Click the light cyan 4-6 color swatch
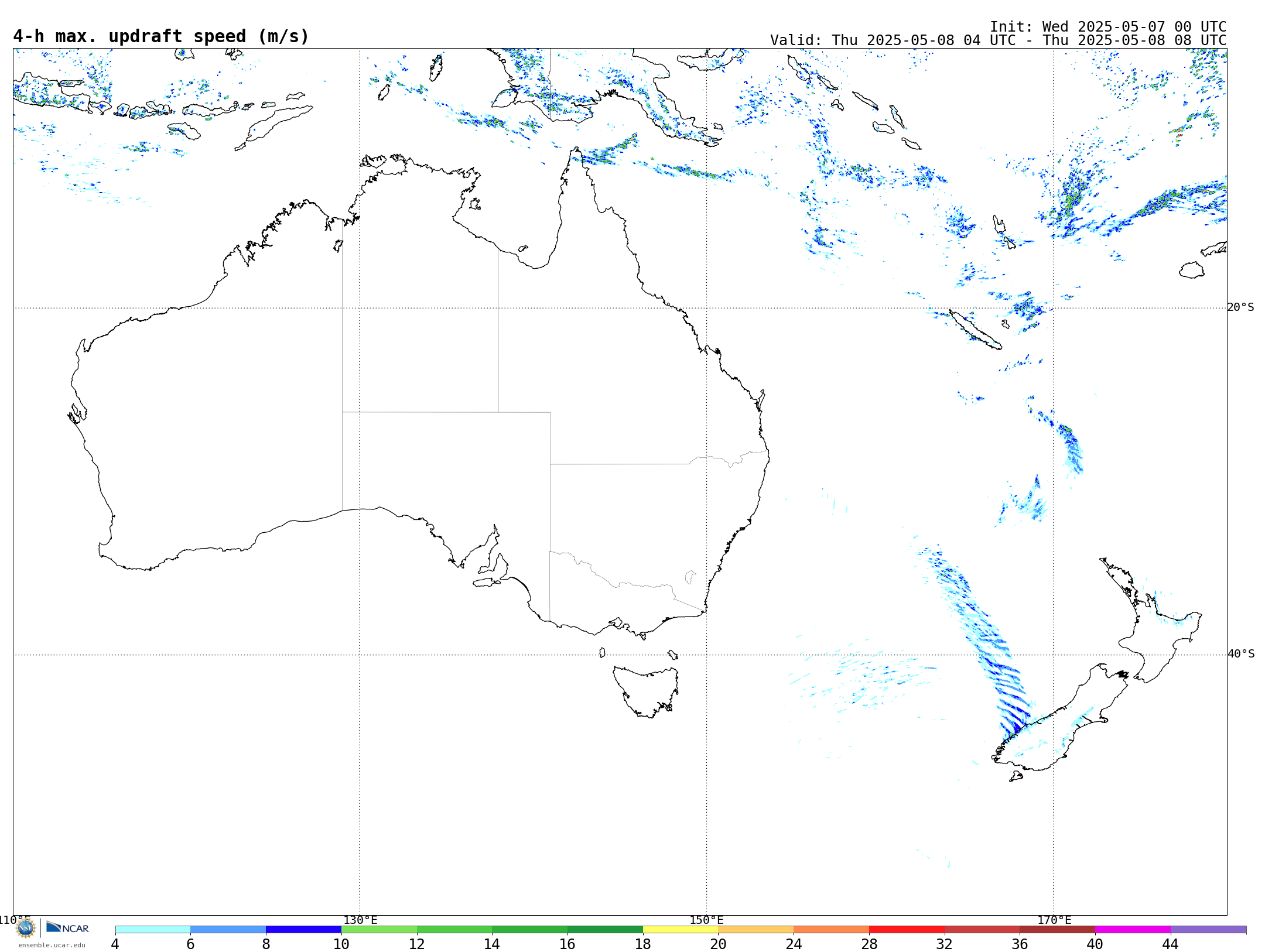 click(153, 929)
